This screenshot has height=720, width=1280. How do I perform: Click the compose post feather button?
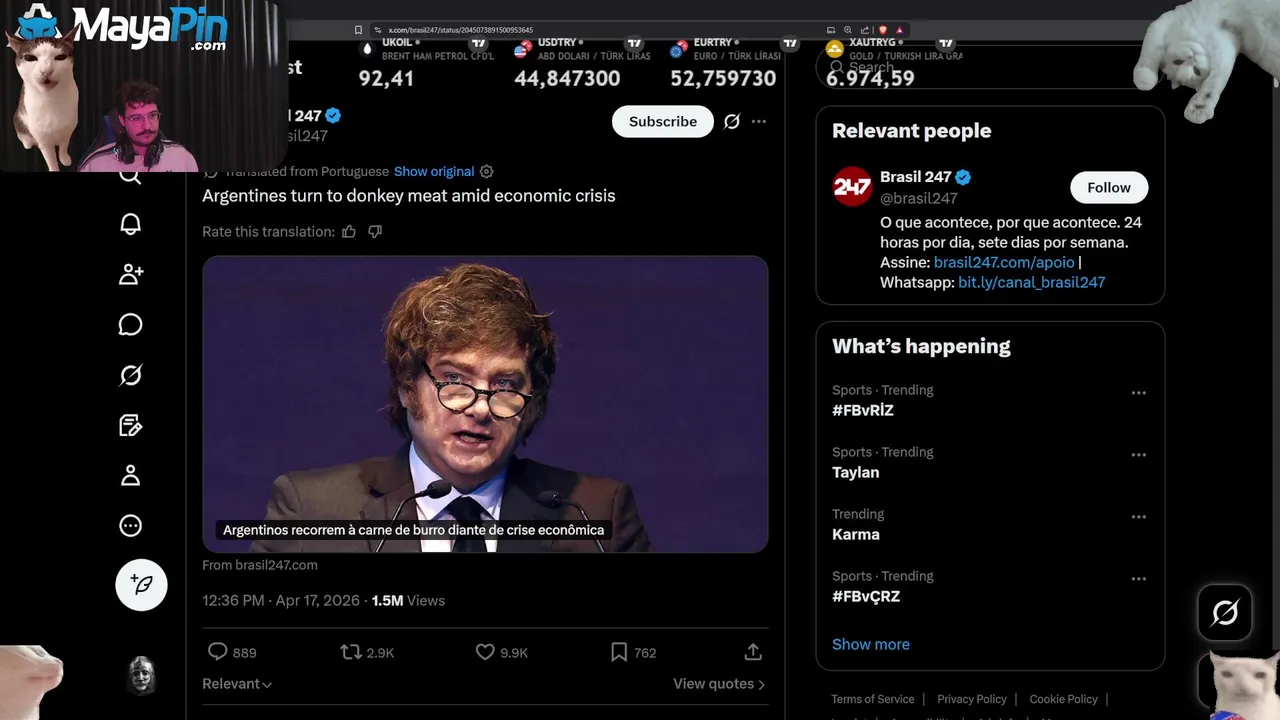pyautogui.click(x=141, y=585)
